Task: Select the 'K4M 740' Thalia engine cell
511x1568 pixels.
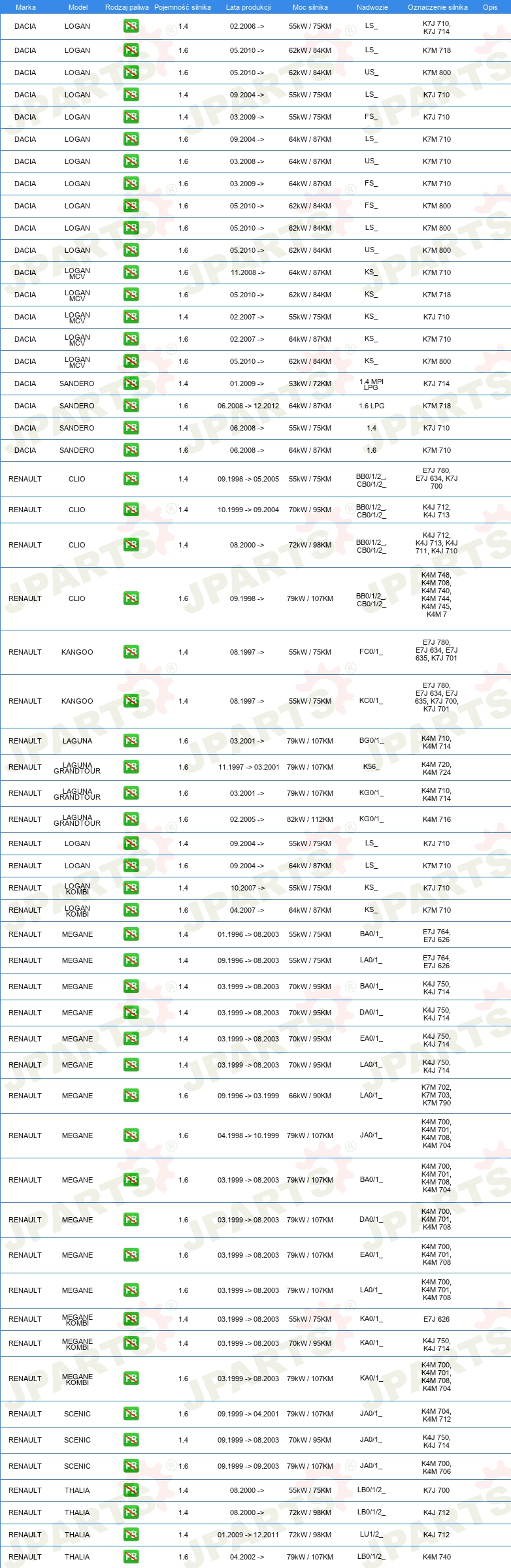Action: click(x=437, y=1557)
